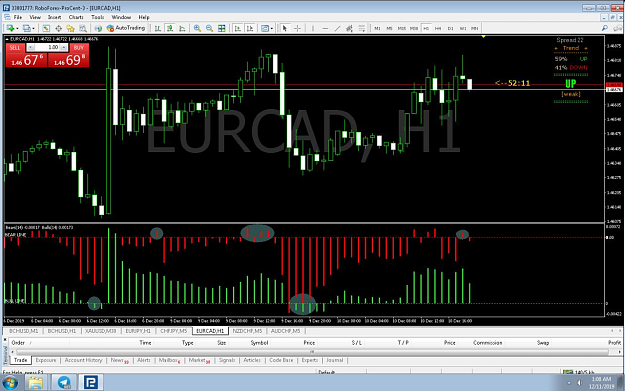Open the Help menu
Image resolution: width=625 pixels, height=391 pixels.
144,17
